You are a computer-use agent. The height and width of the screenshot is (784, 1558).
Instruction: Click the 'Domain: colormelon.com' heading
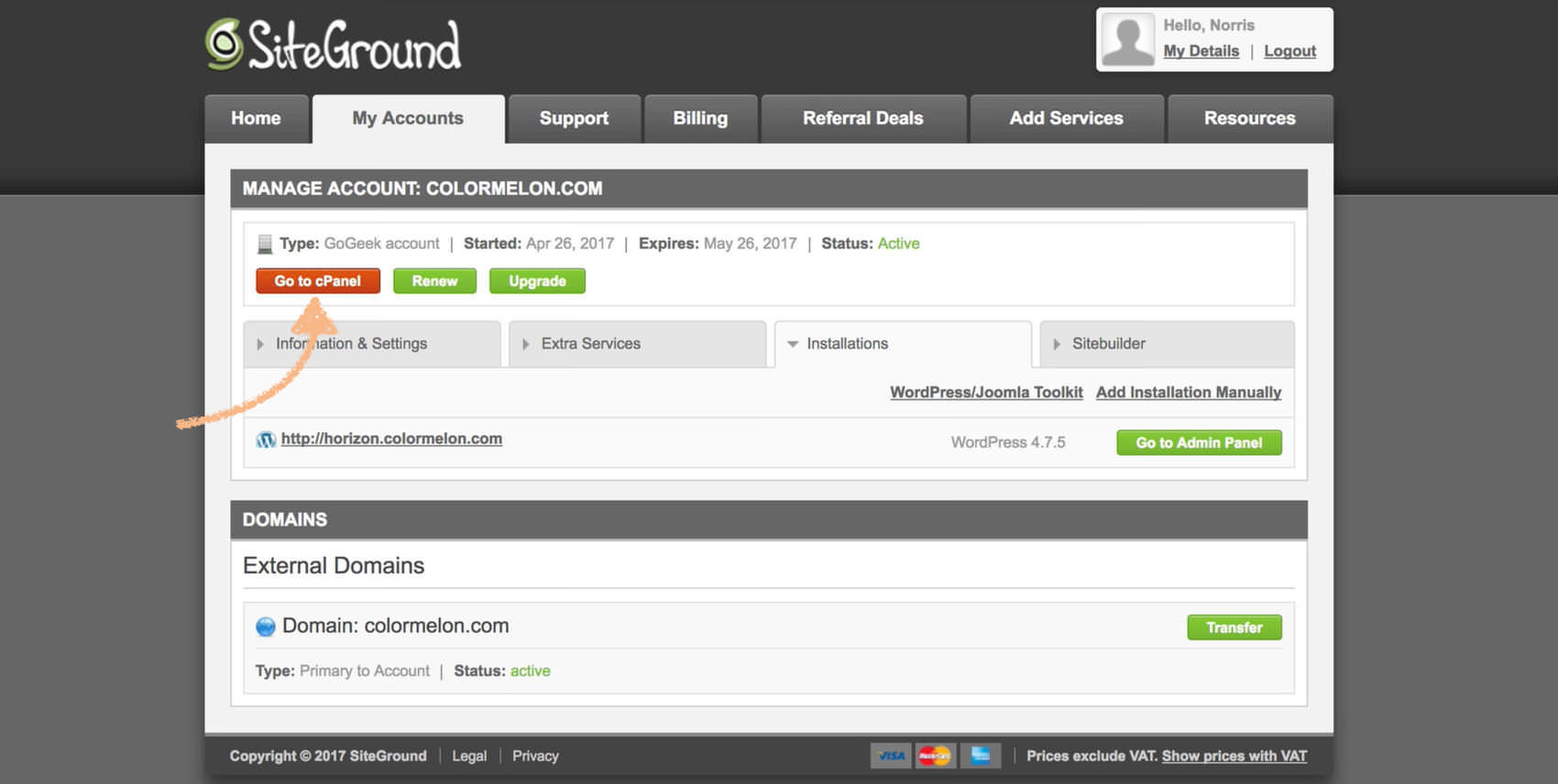pyautogui.click(x=396, y=626)
